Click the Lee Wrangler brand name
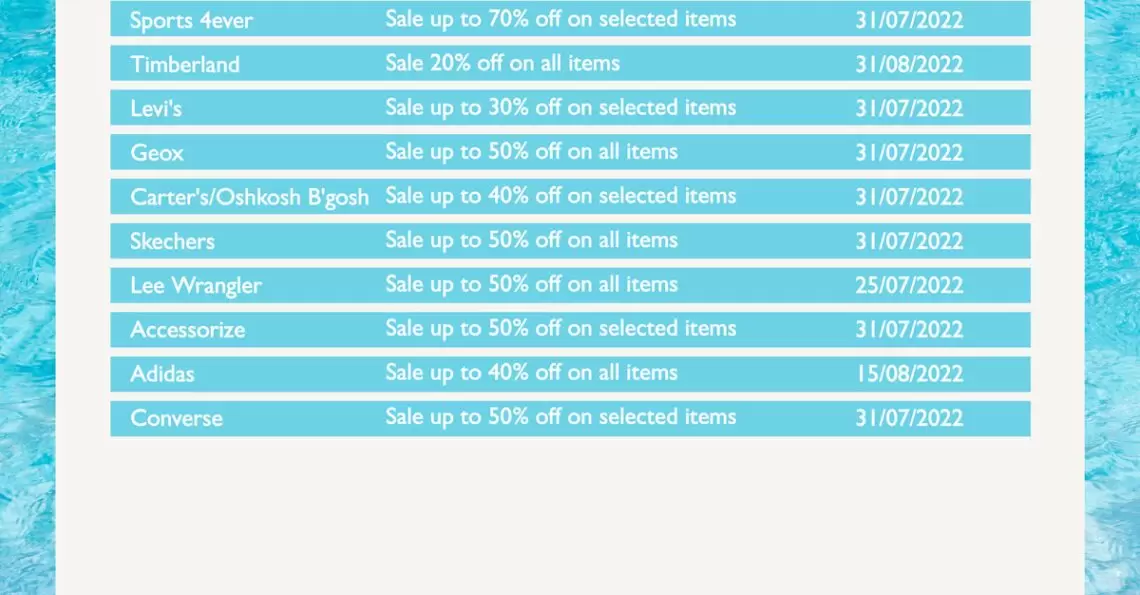Image resolution: width=1140 pixels, height=595 pixels. 196,285
